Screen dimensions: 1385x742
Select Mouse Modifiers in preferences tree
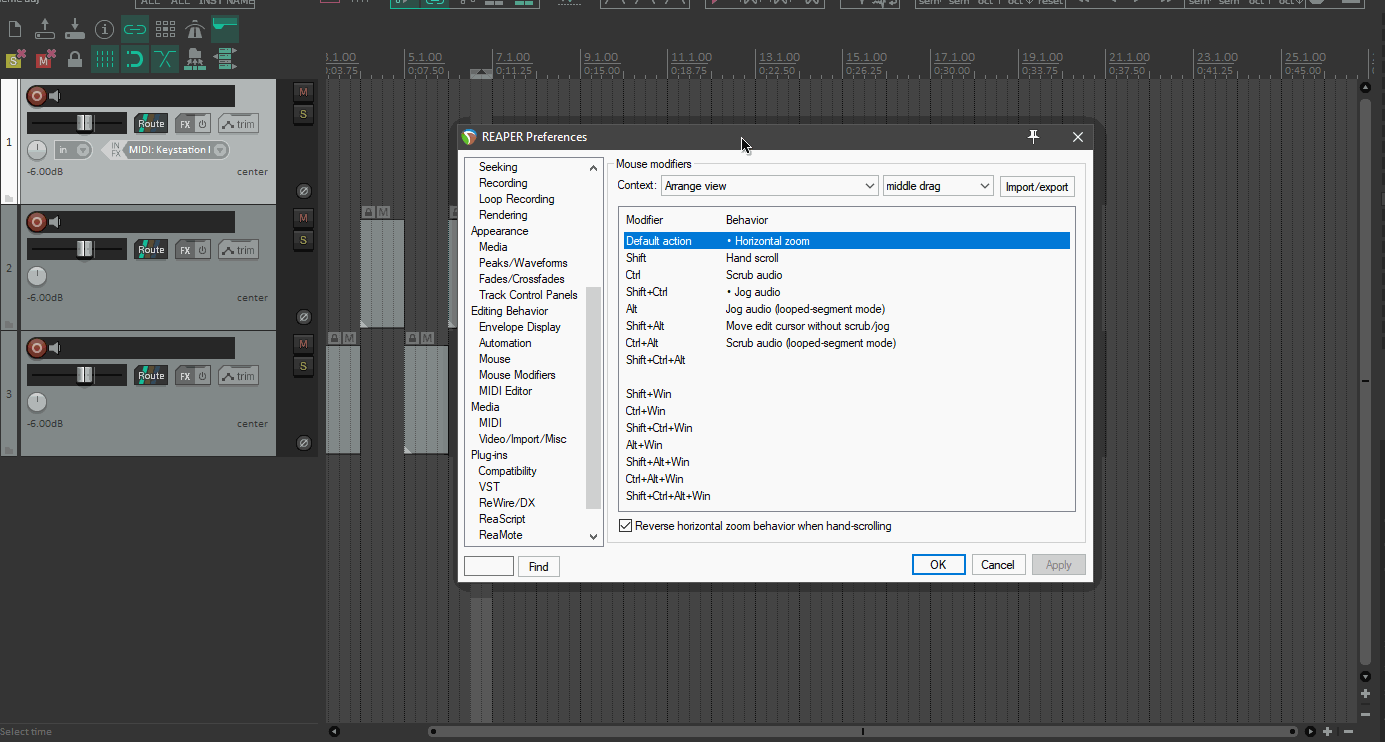(x=517, y=375)
